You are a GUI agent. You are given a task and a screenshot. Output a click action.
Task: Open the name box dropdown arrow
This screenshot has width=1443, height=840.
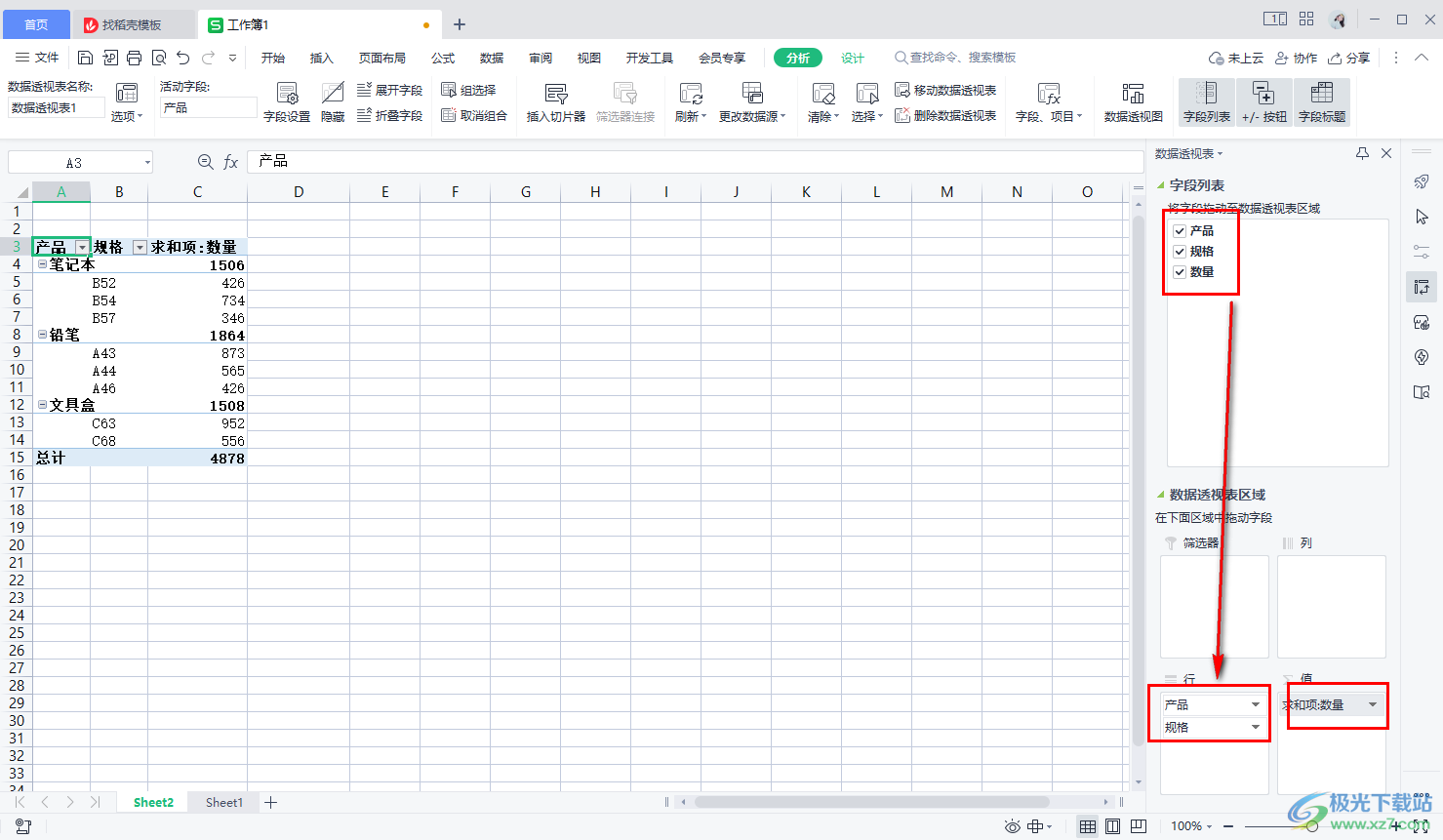147,162
